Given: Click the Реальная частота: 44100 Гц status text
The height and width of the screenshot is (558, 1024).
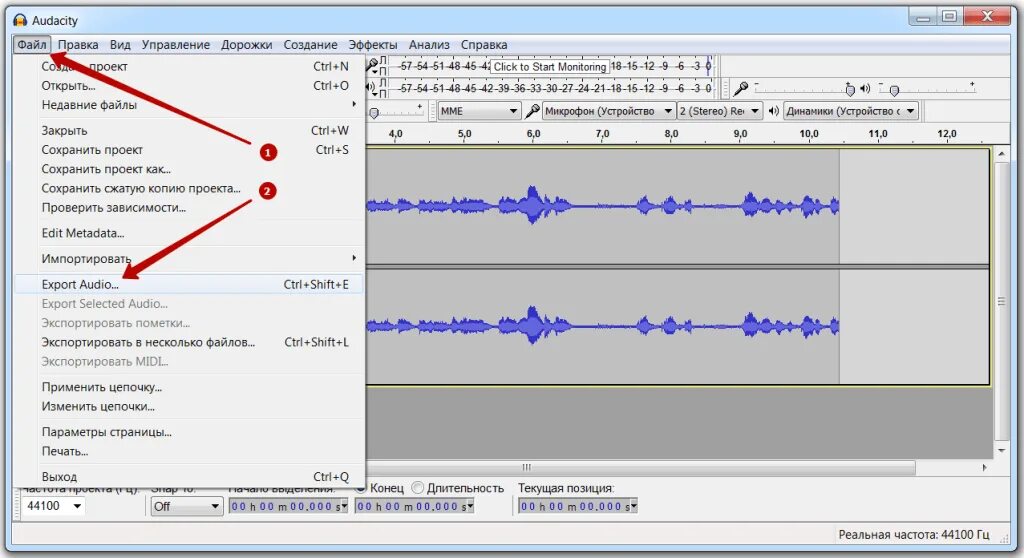Looking at the screenshot, I should pos(914,534).
